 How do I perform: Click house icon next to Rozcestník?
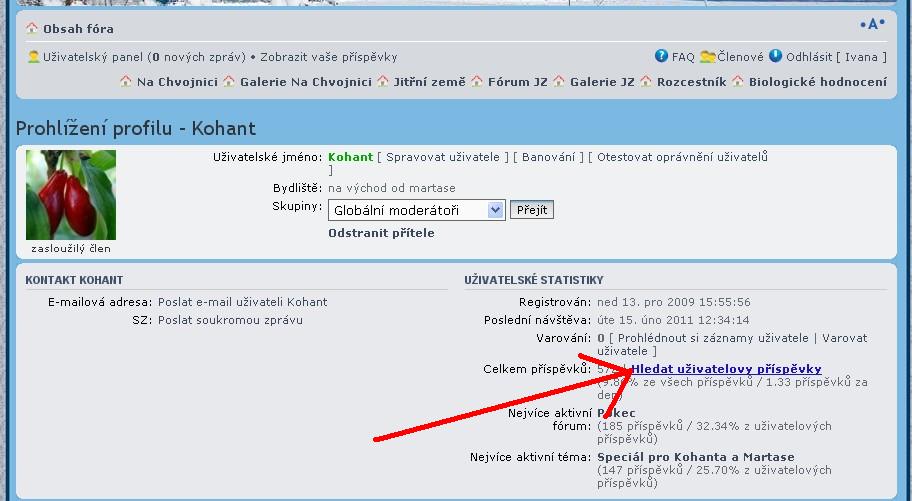pos(646,82)
